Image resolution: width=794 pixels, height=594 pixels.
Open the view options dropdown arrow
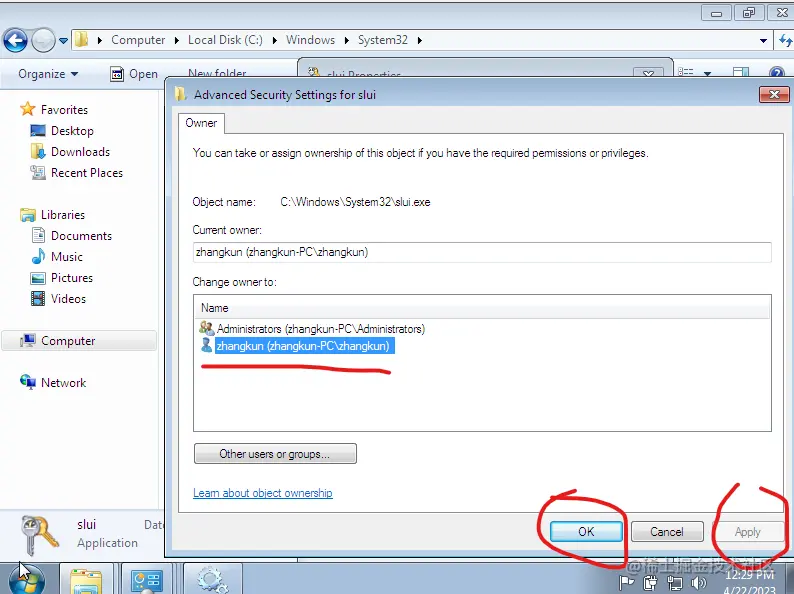pyautogui.click(x=707, y=74)
